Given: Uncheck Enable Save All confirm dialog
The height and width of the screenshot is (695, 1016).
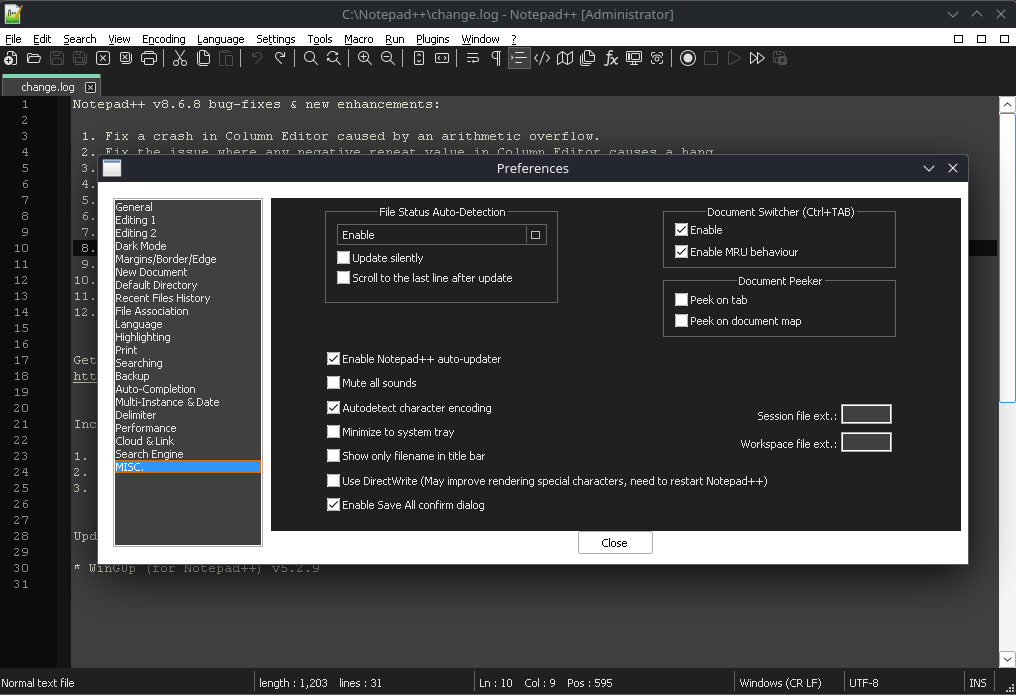Looking at the screenshot, I should (x=333, y=505).
